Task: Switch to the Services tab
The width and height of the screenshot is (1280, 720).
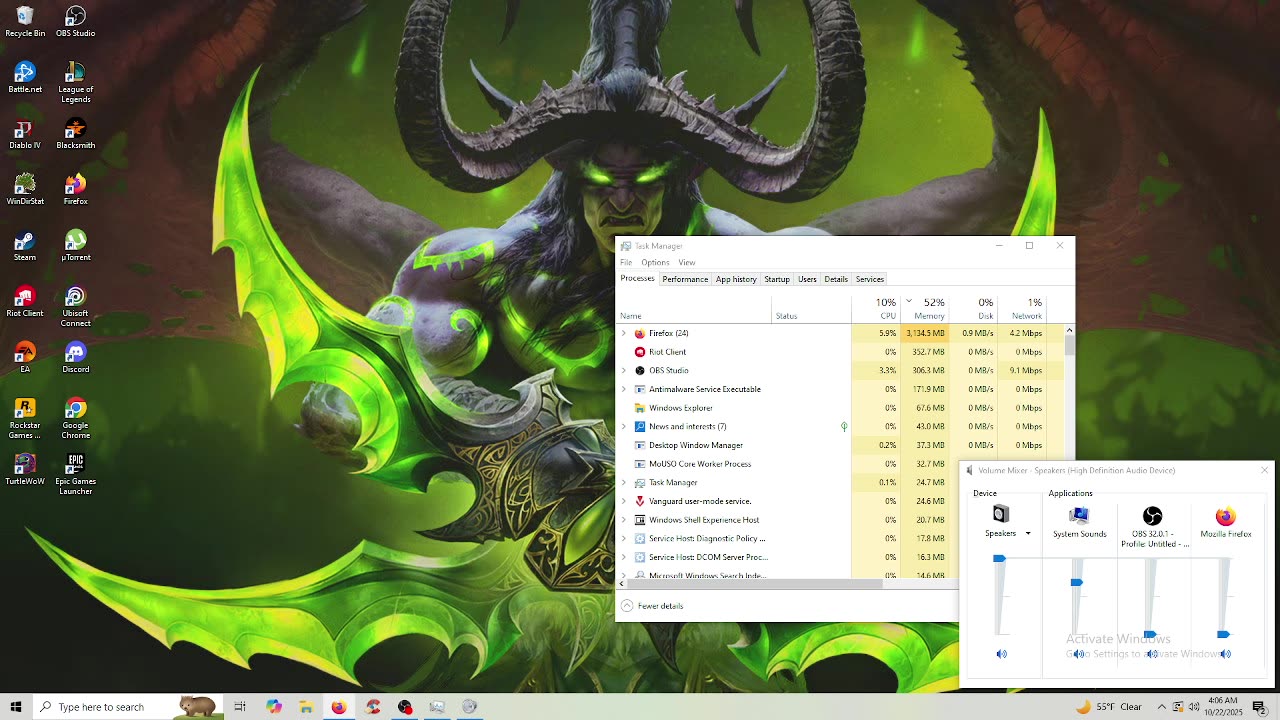Action: pyautogui.click(x=870, y=279)
